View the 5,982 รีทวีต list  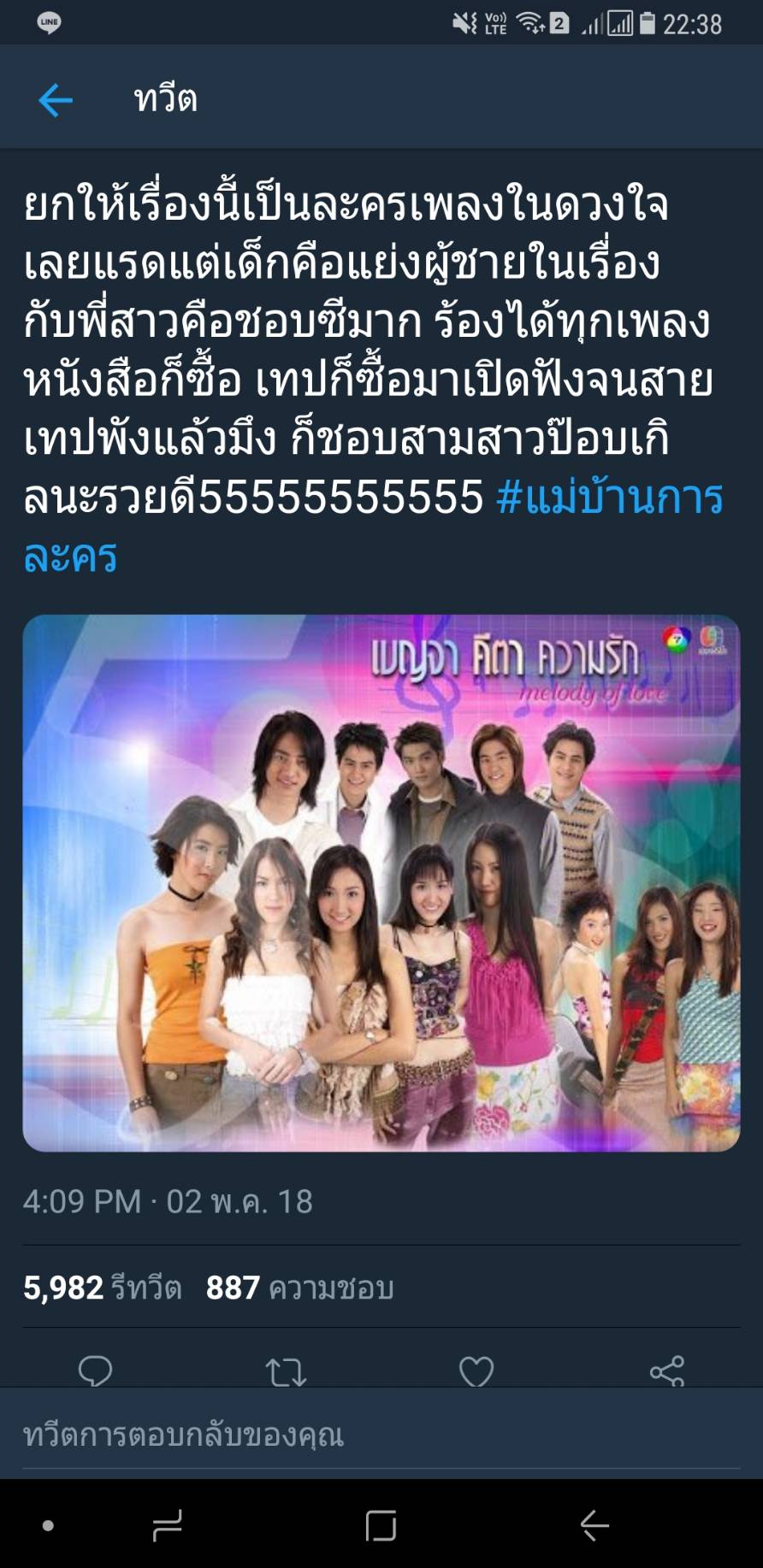tap(103, 1288)
